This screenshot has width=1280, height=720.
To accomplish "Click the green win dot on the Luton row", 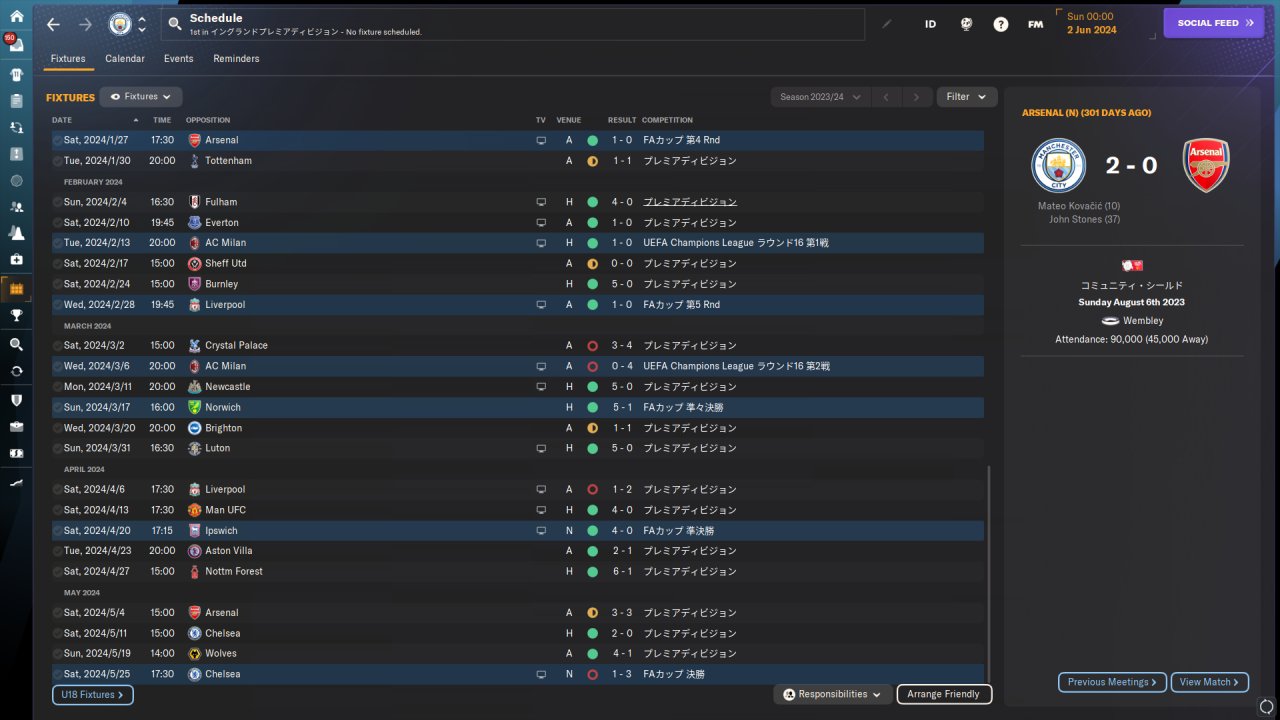I will click(592, 449).
